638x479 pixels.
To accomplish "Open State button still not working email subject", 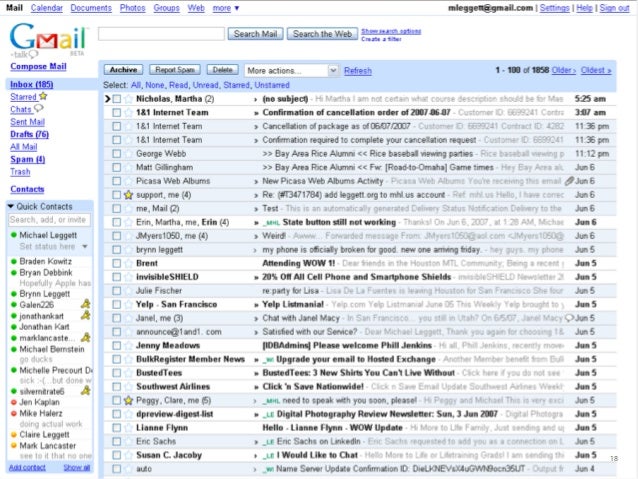I will [339, 222].
